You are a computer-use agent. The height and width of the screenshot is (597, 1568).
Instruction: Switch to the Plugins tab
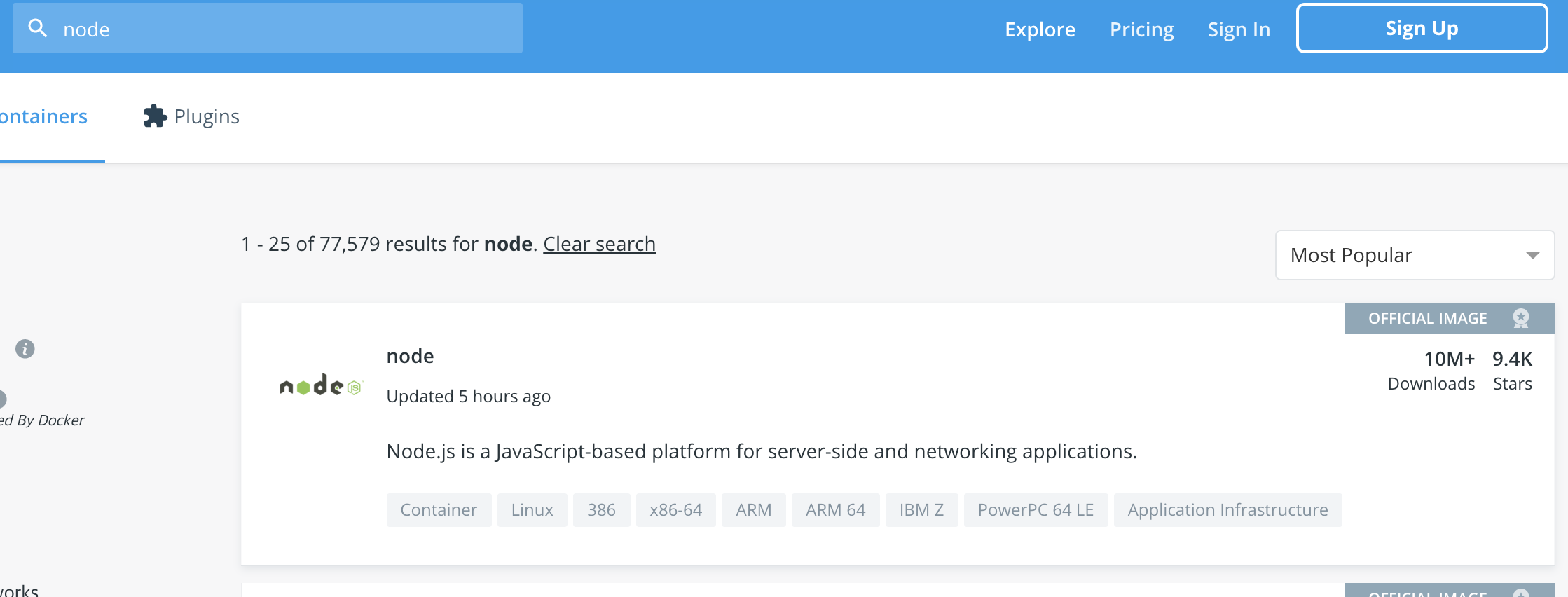[191, 116]
